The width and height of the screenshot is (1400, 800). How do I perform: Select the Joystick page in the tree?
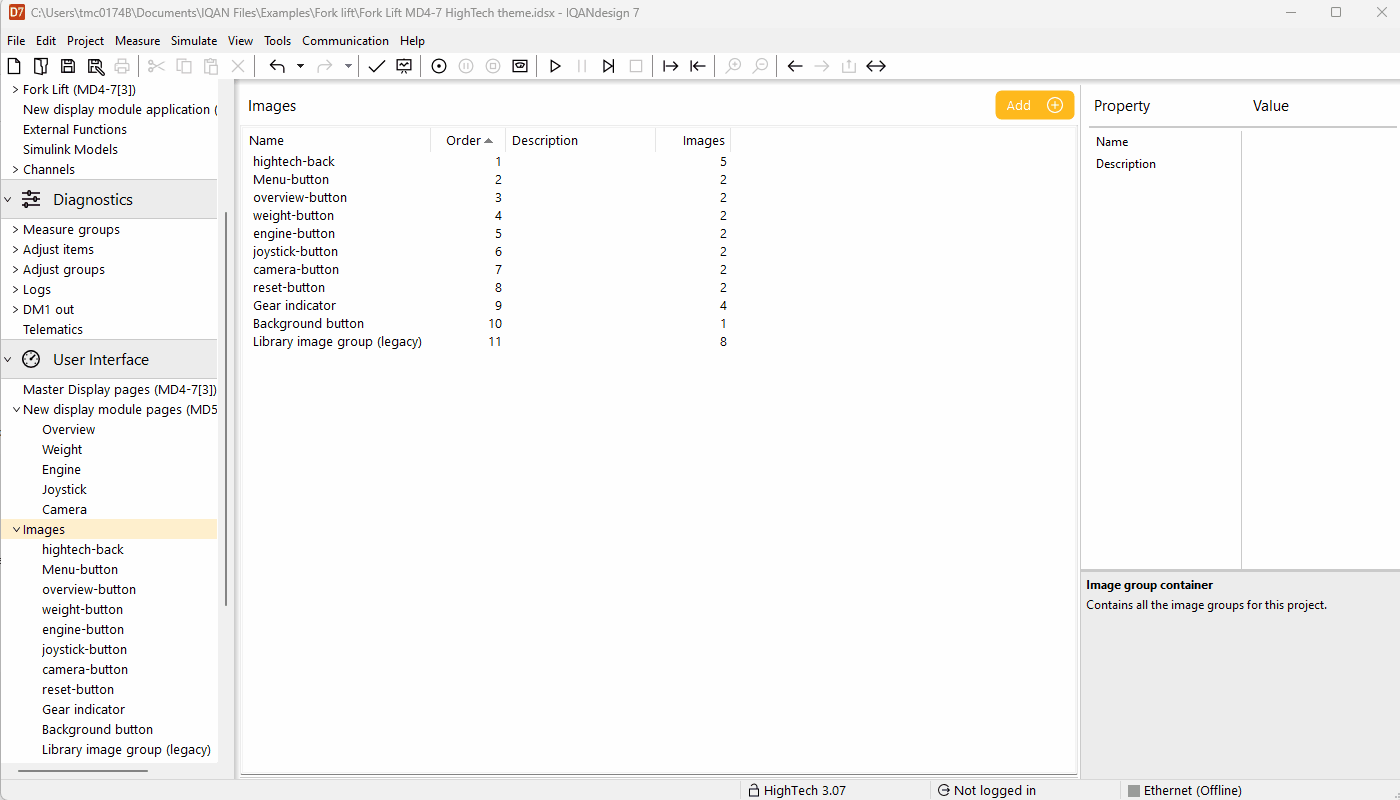coord(64,490)
